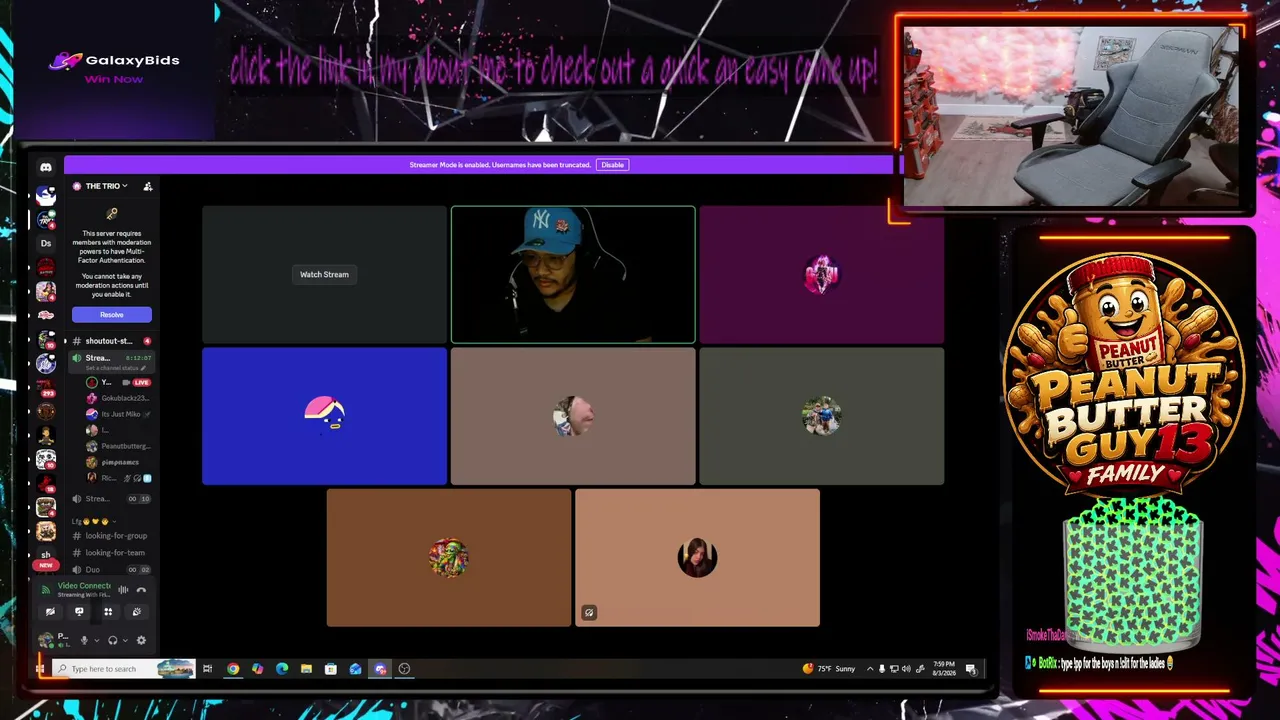Select Its Just Miko in voice list
The height and width of the screenshot is (720, 1280).
pos(119,414)
